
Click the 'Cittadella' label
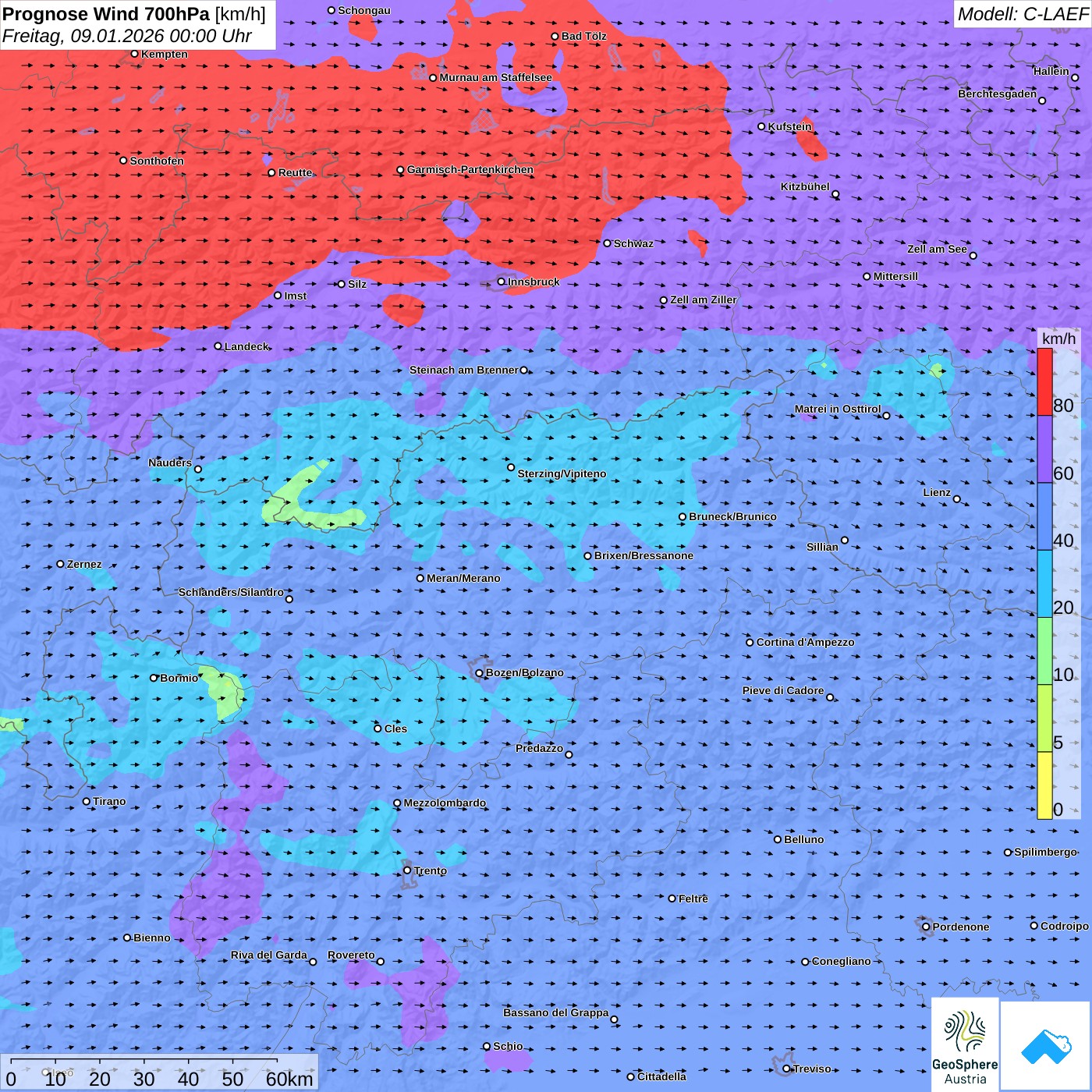point(661,1076)
